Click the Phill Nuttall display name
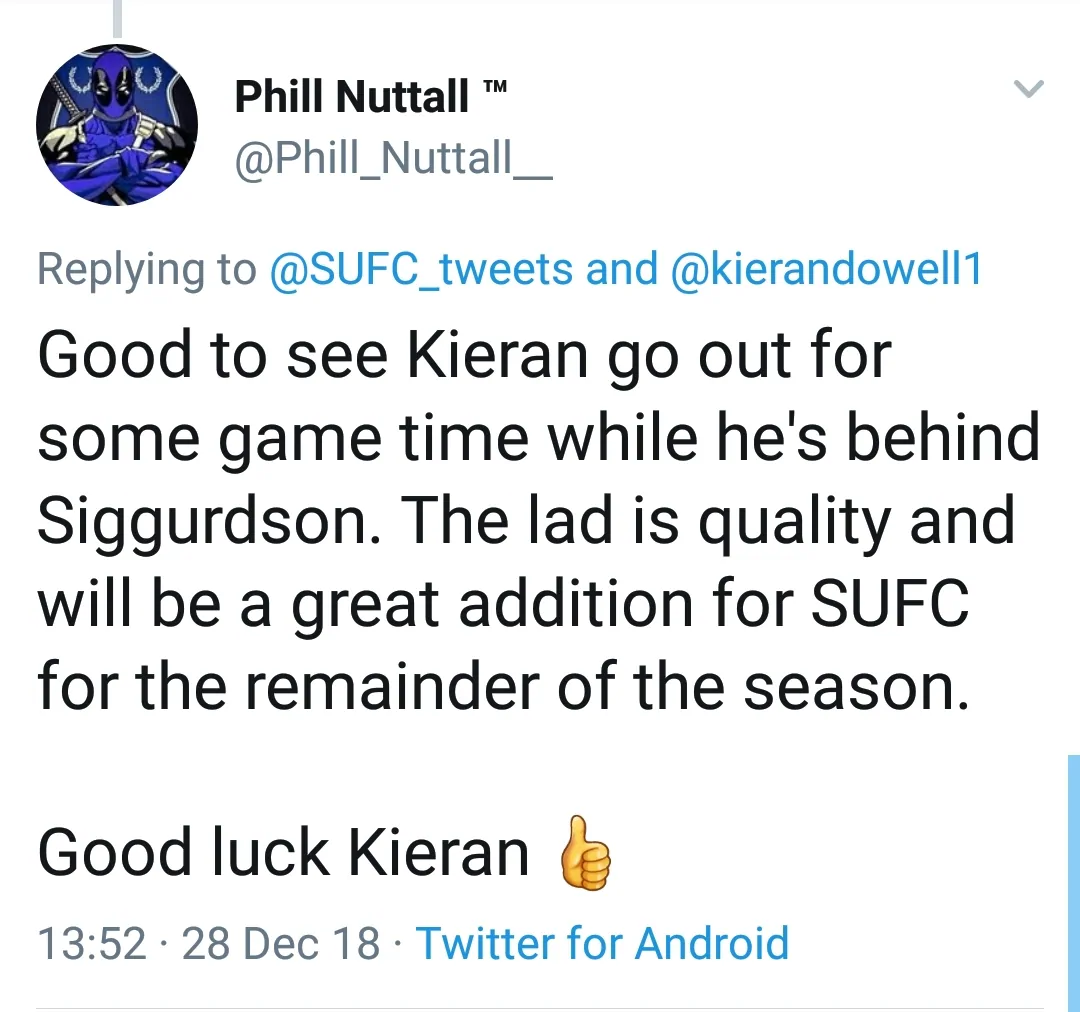The image size is (1080, 1012). click(351, 97)
